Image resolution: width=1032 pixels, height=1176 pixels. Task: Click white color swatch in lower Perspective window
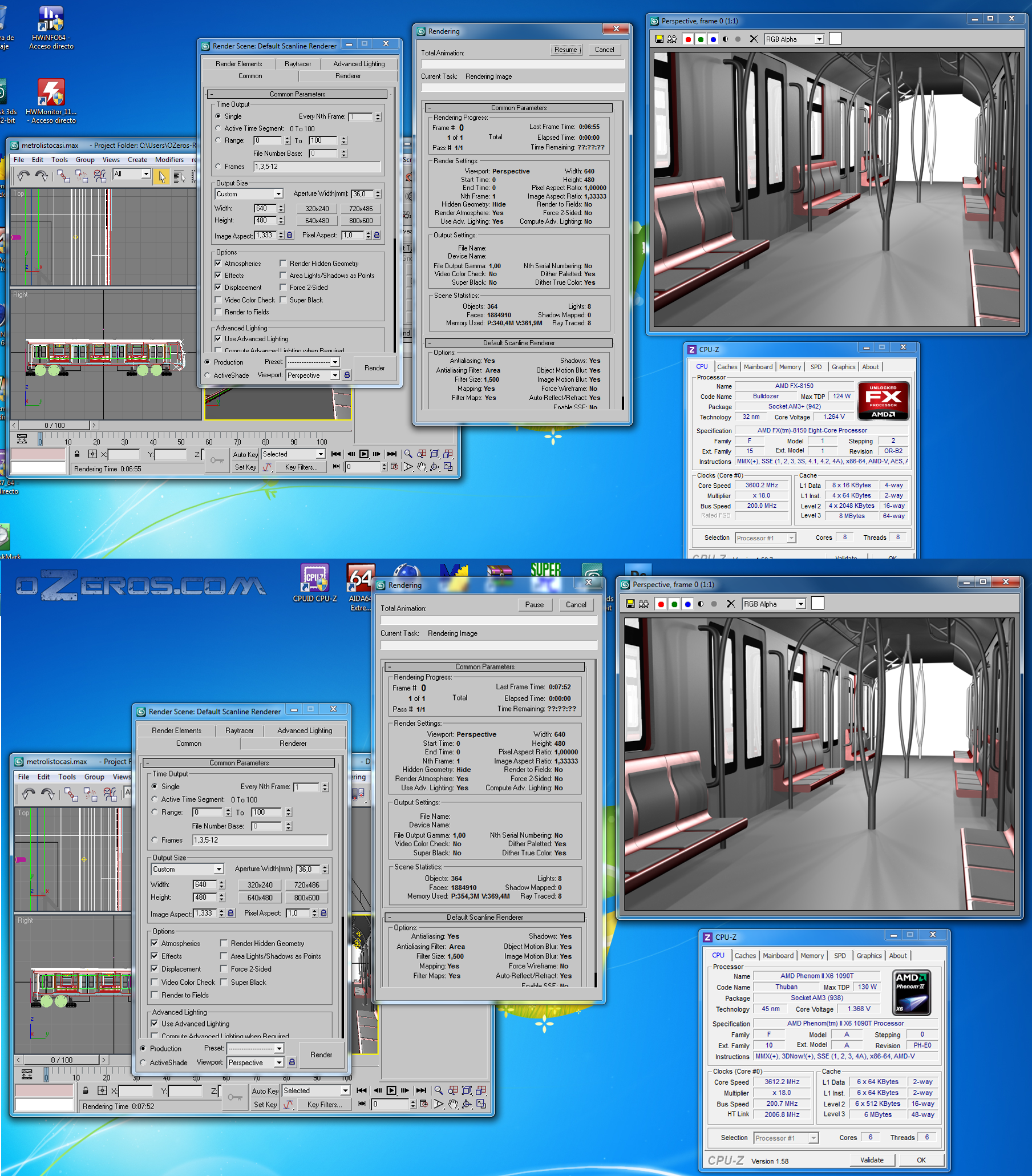pyautogui.click(x=817, y=603)
